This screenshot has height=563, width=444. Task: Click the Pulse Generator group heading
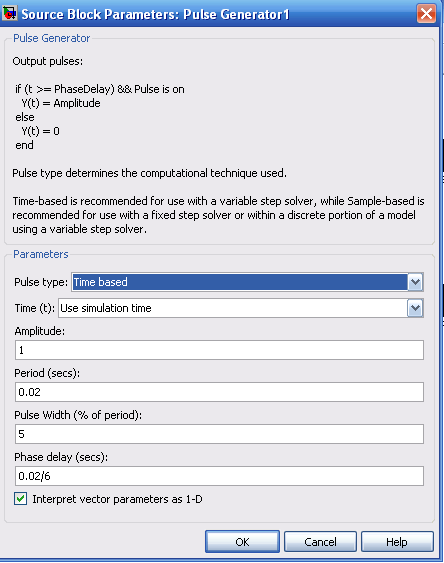click(x=51, y=38)
